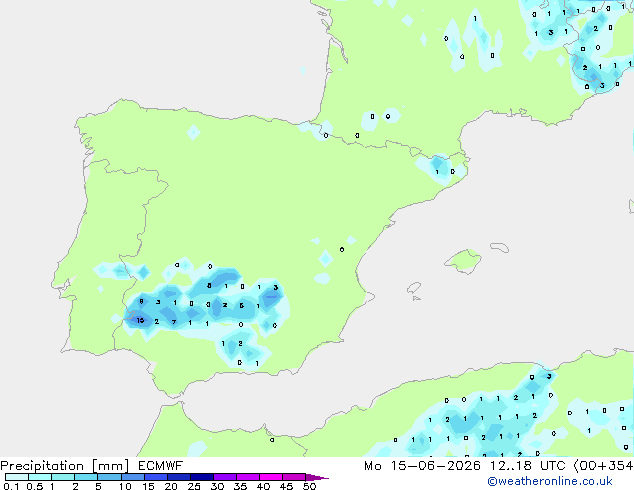634x490 pixels.
Task: Click the legend label '10'
Action: tap(125, 486)
